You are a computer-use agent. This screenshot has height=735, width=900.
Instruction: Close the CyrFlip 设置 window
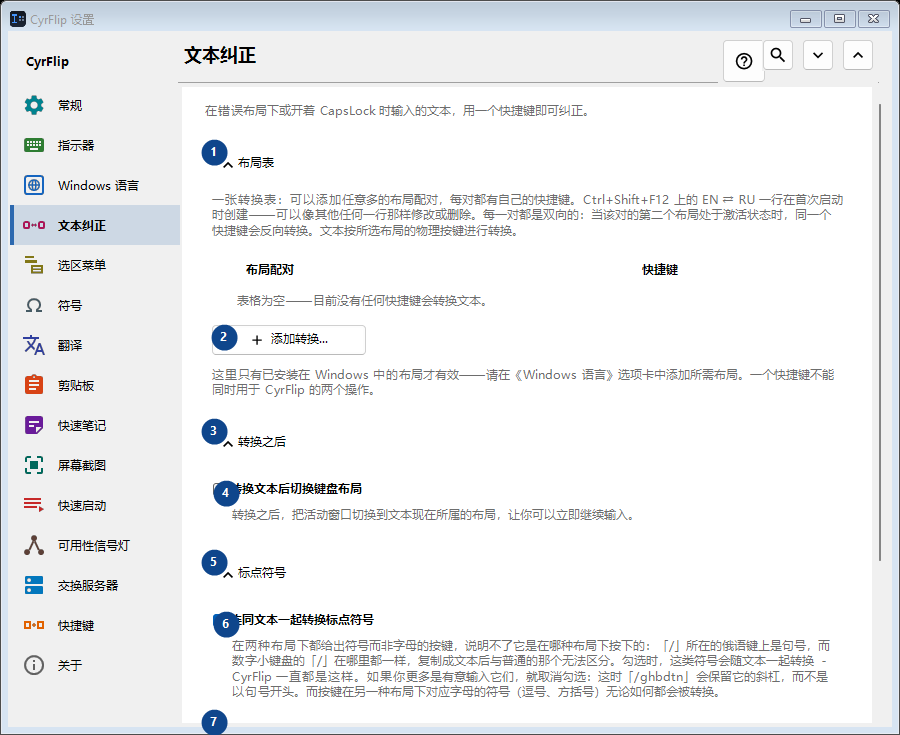pos(874,19)
